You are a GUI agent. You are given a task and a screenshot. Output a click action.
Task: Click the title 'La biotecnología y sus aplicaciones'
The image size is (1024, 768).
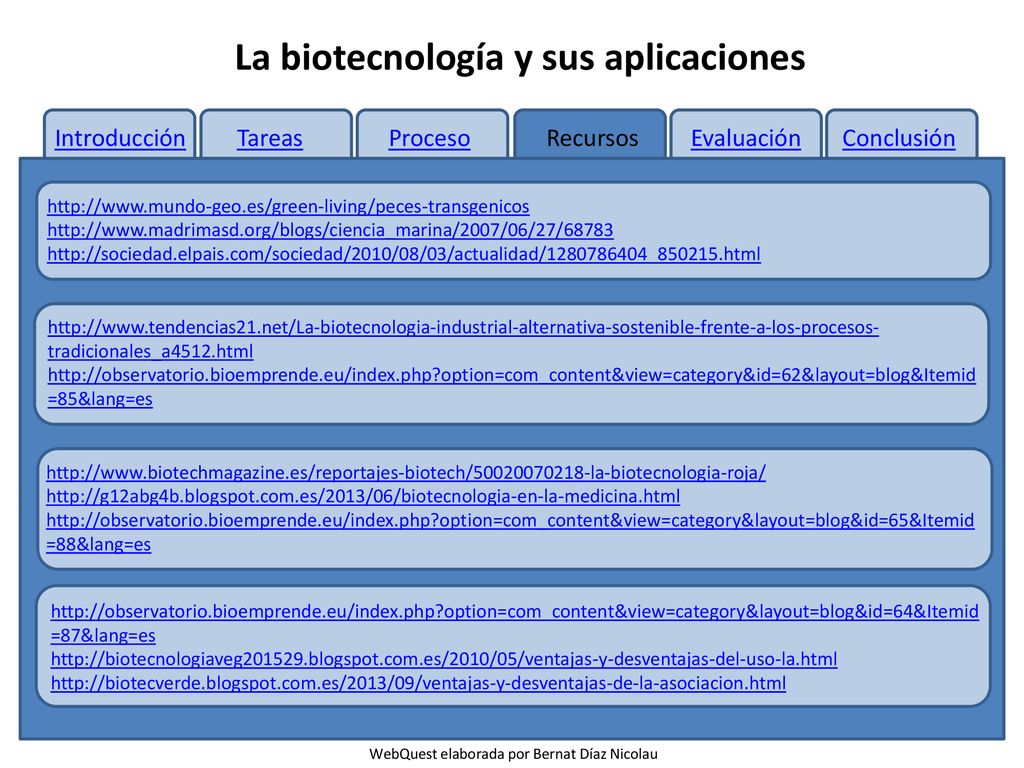pos(520,57)
